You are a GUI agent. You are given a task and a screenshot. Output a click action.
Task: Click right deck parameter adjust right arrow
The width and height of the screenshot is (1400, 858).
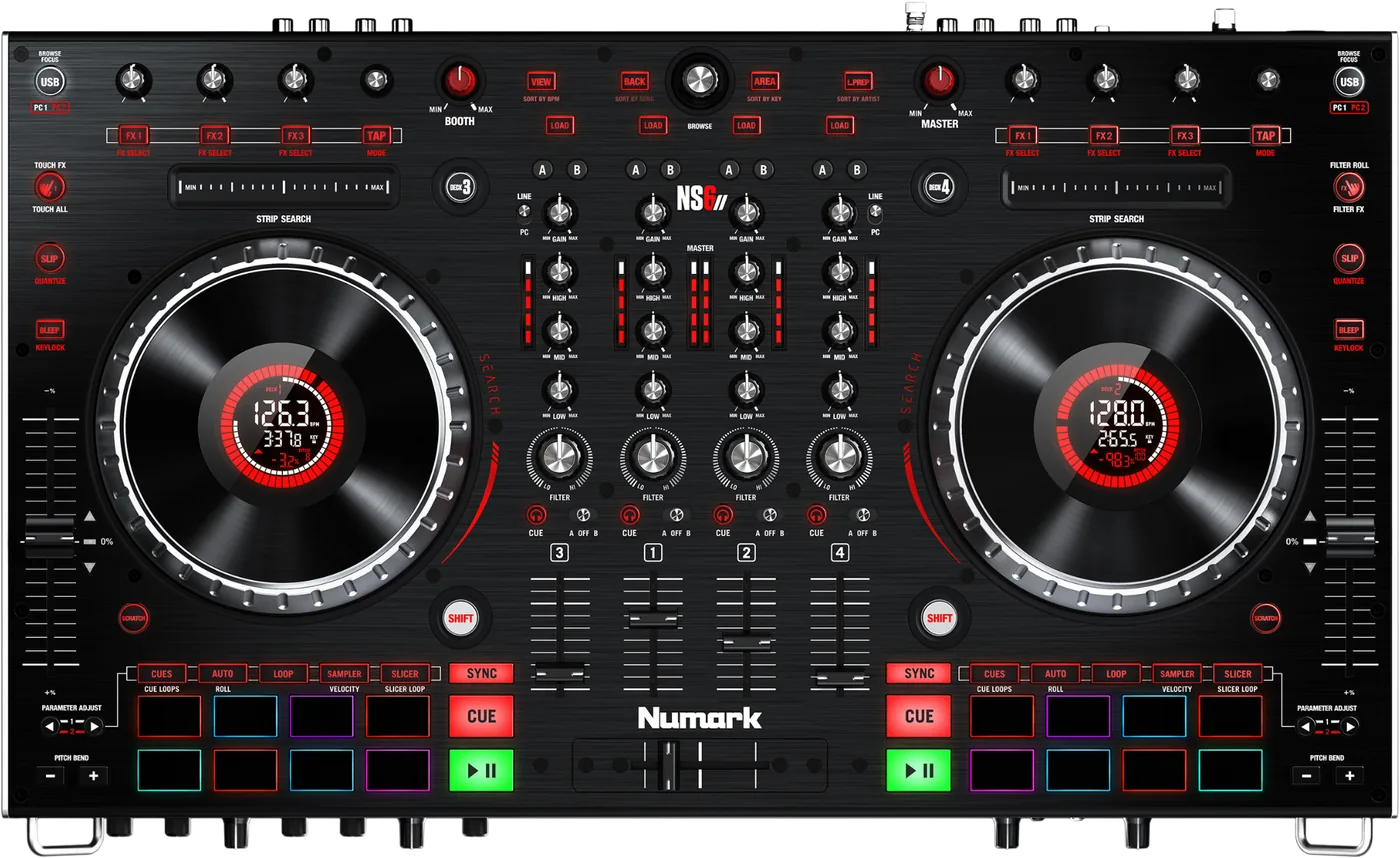pyautogui.click(x=1350, y=727)
